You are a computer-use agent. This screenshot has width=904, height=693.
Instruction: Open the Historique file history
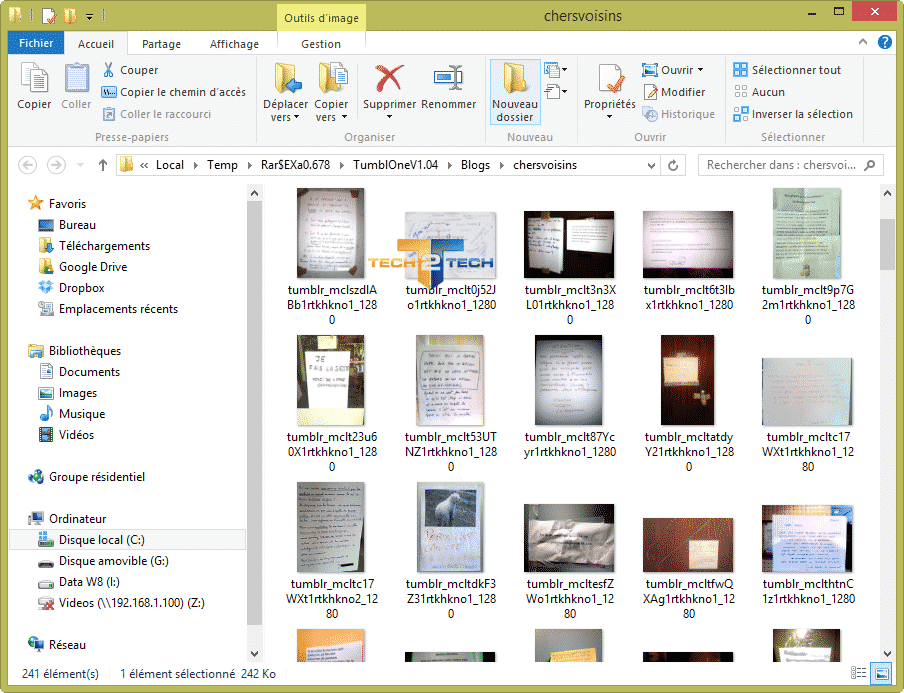679,114
